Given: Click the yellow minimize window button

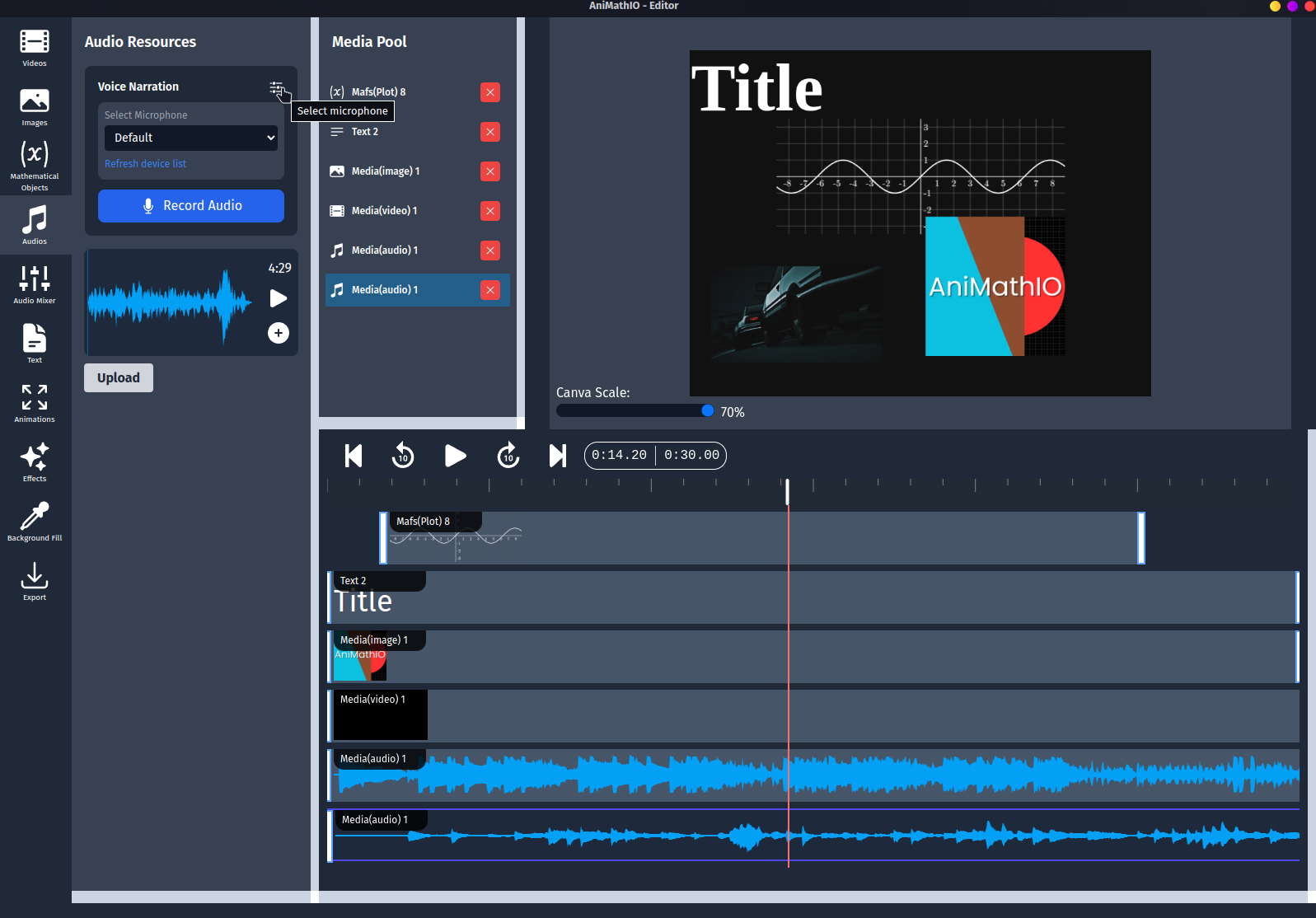Looking at the screenshot, I should (x=1275, y=6).
